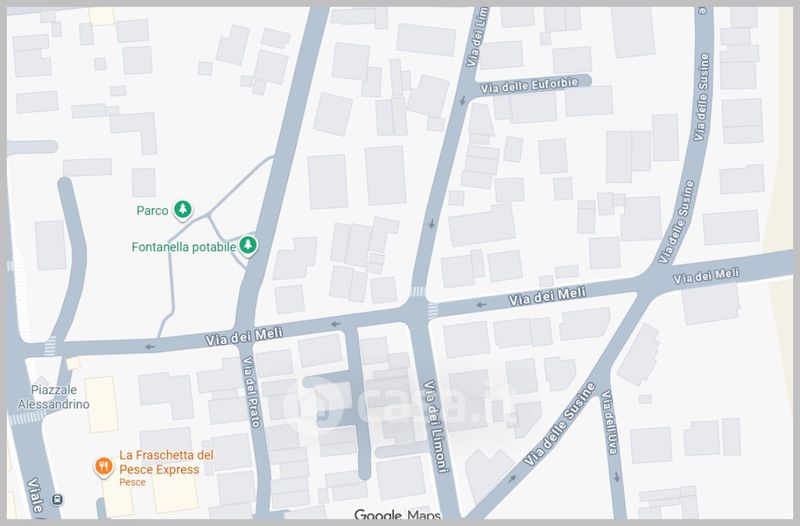Screen dimensions: 800x526
Task: Click the pedestrian crossing below Piazzale Alessandrino
Action: pyautogui.click(x=27, y=417)
